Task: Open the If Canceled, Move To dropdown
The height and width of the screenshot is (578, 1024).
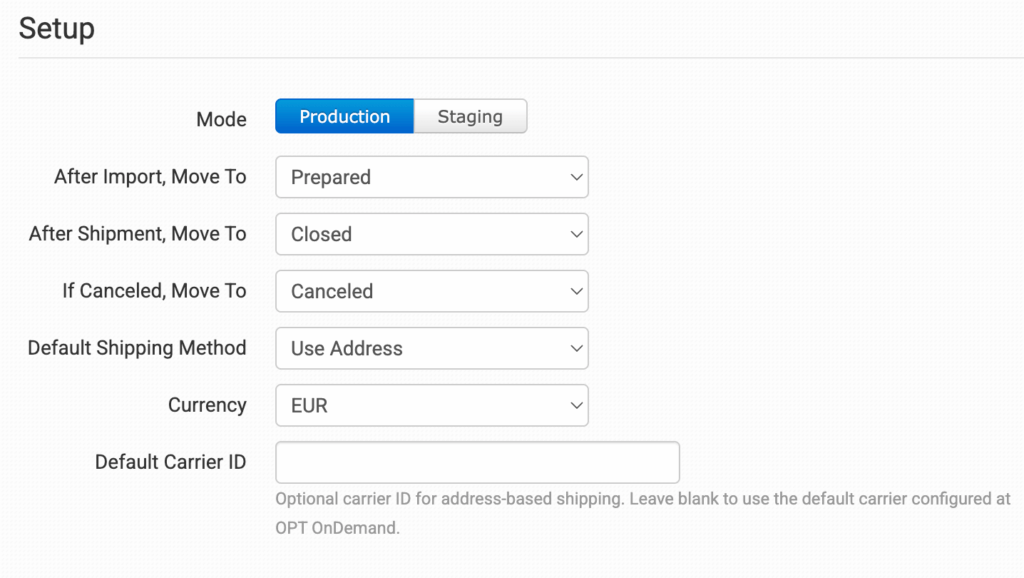Action: coord(432,291)
